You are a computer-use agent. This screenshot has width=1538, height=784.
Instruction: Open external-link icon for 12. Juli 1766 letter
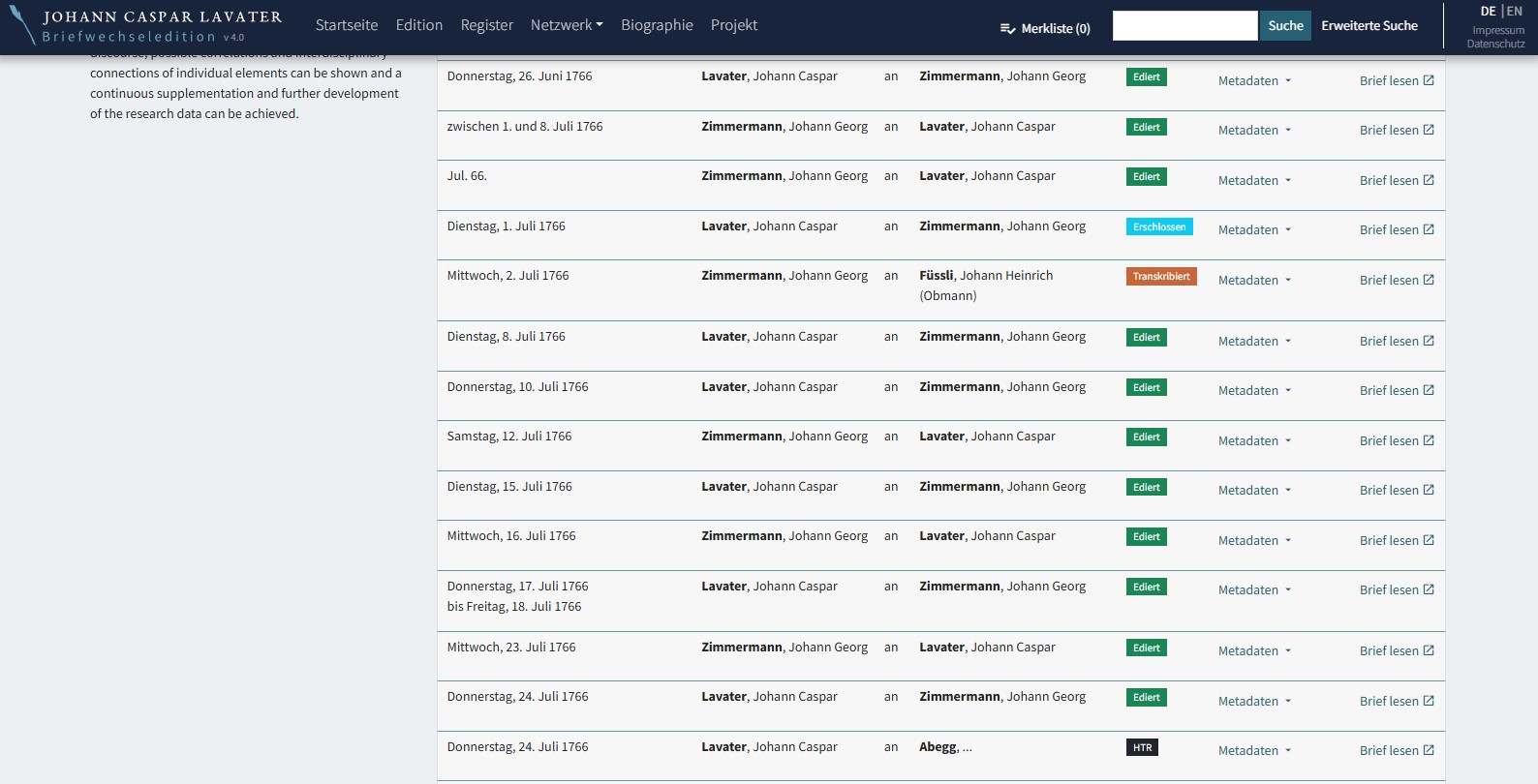coord(1429,440)
